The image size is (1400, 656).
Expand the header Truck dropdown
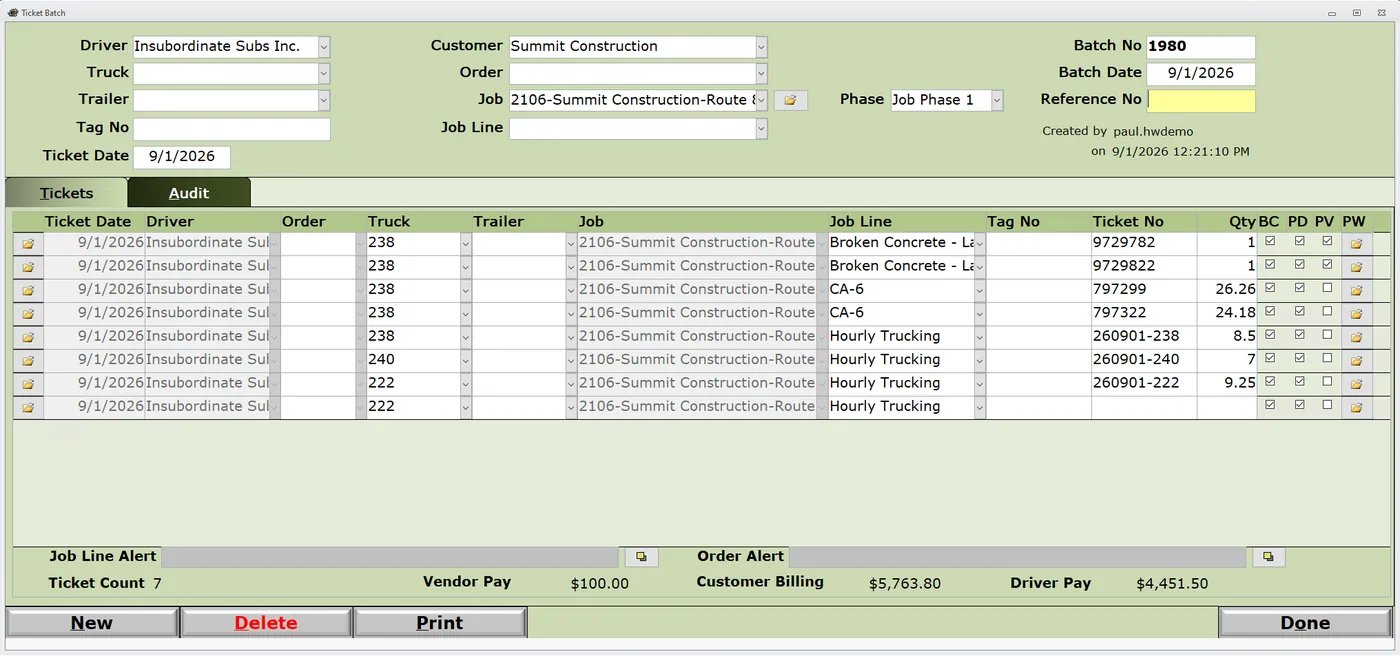pyautogui.click(x=323, y=74)
